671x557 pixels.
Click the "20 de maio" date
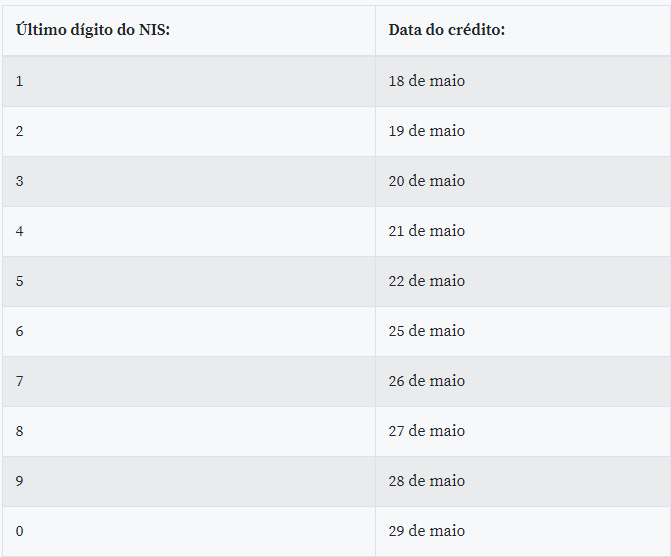pos(426,181)
